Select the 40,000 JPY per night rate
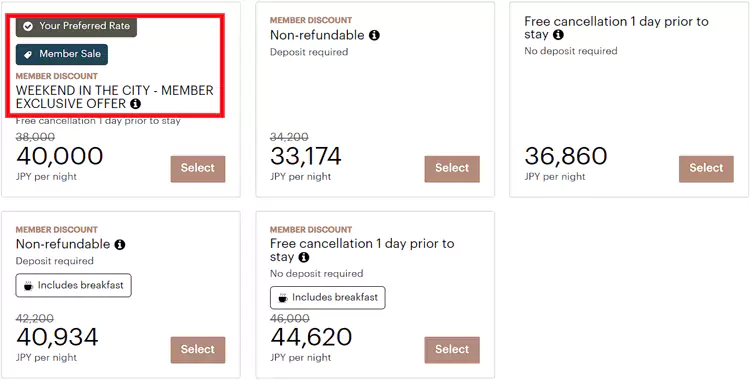Image resolution: width=750 pixels, height=380 pixels. tap(198, 168)
